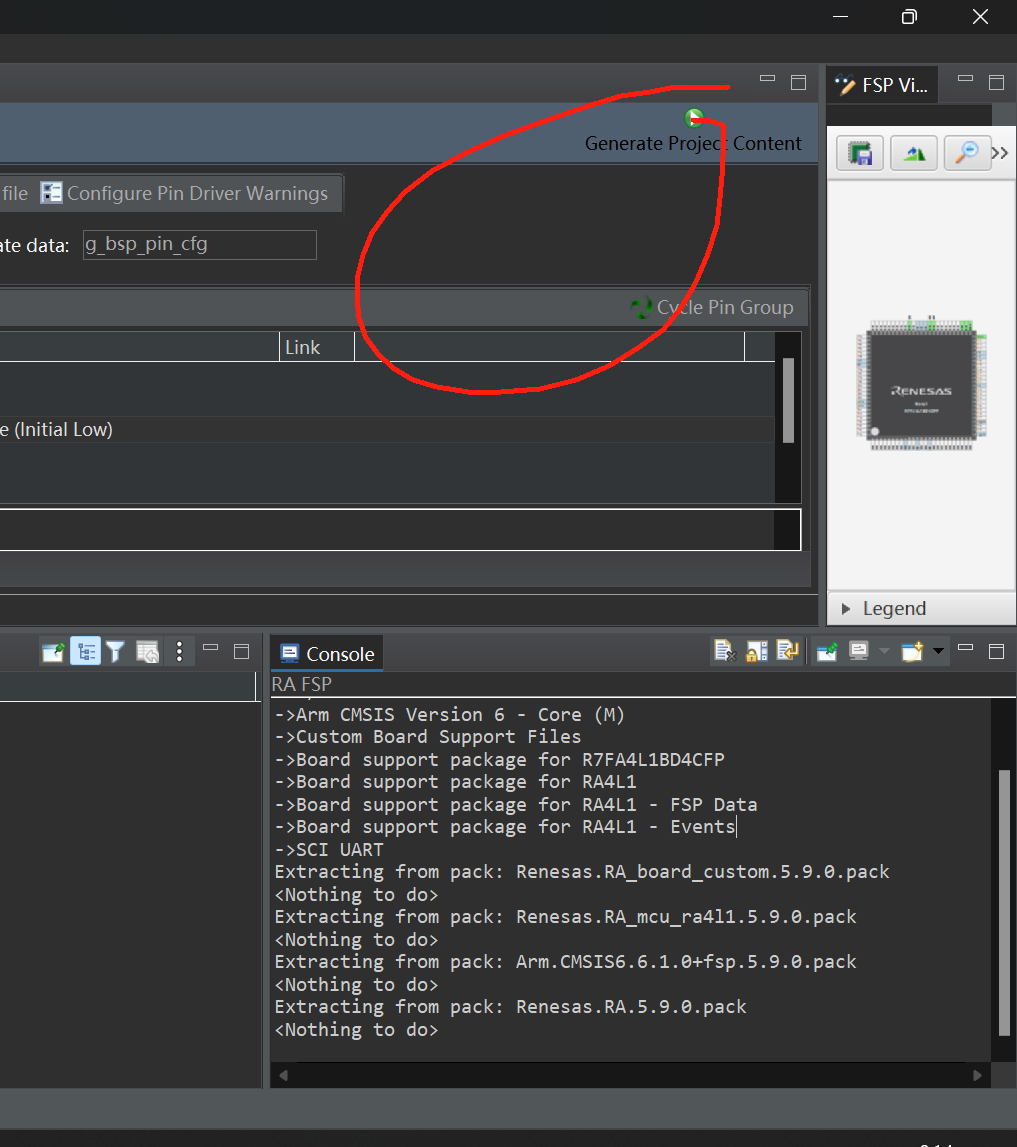Click the g_bsp_pin_cfg input field
Viewport: 1017px width, 1147px height.
click(200, 244)
